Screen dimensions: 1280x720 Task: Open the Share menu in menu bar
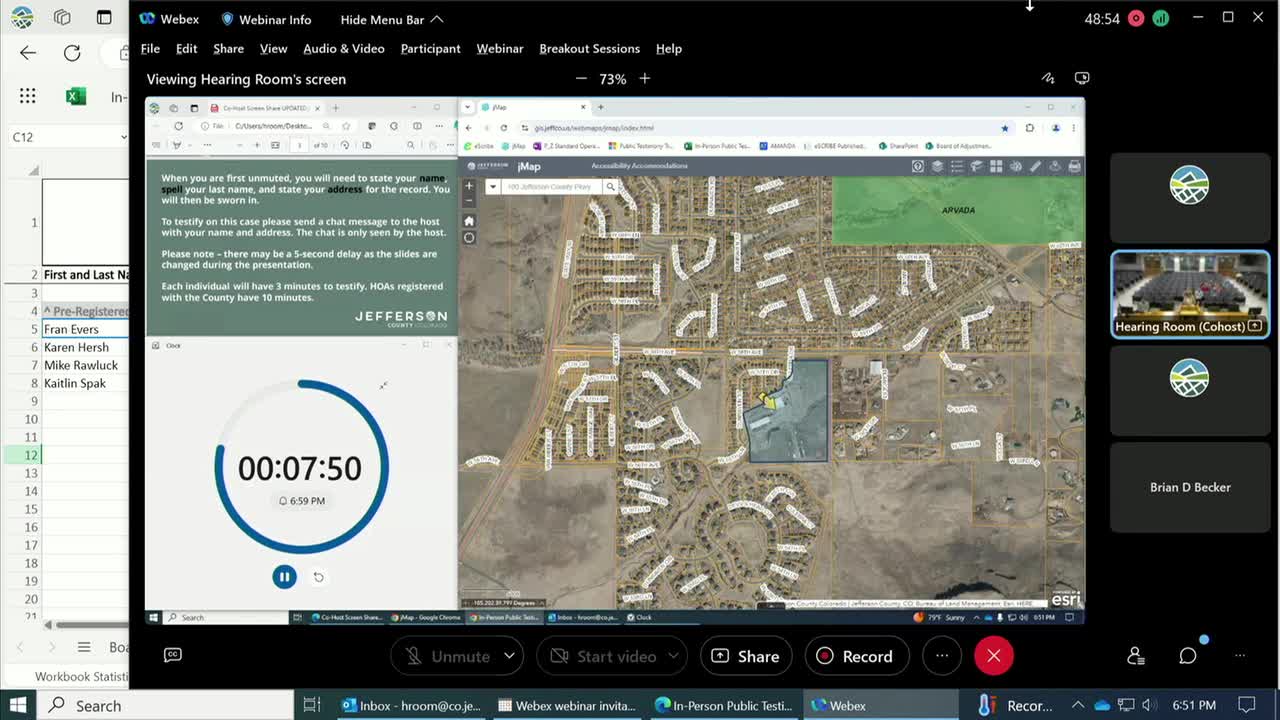click(228, 48)
